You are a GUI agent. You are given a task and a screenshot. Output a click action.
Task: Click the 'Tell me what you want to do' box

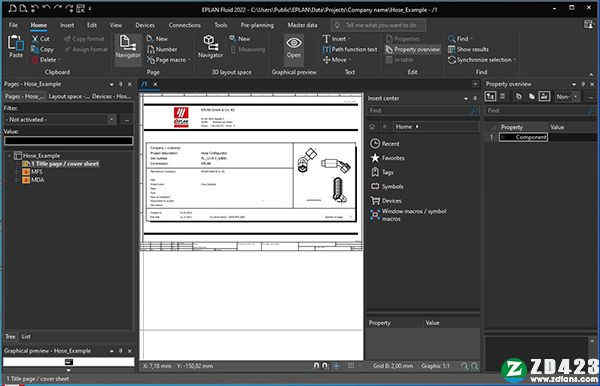pyautogui.click(x=379, y=26)
